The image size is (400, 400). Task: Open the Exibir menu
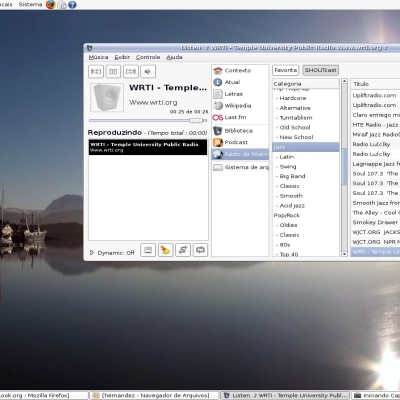(x=122, y=57)
